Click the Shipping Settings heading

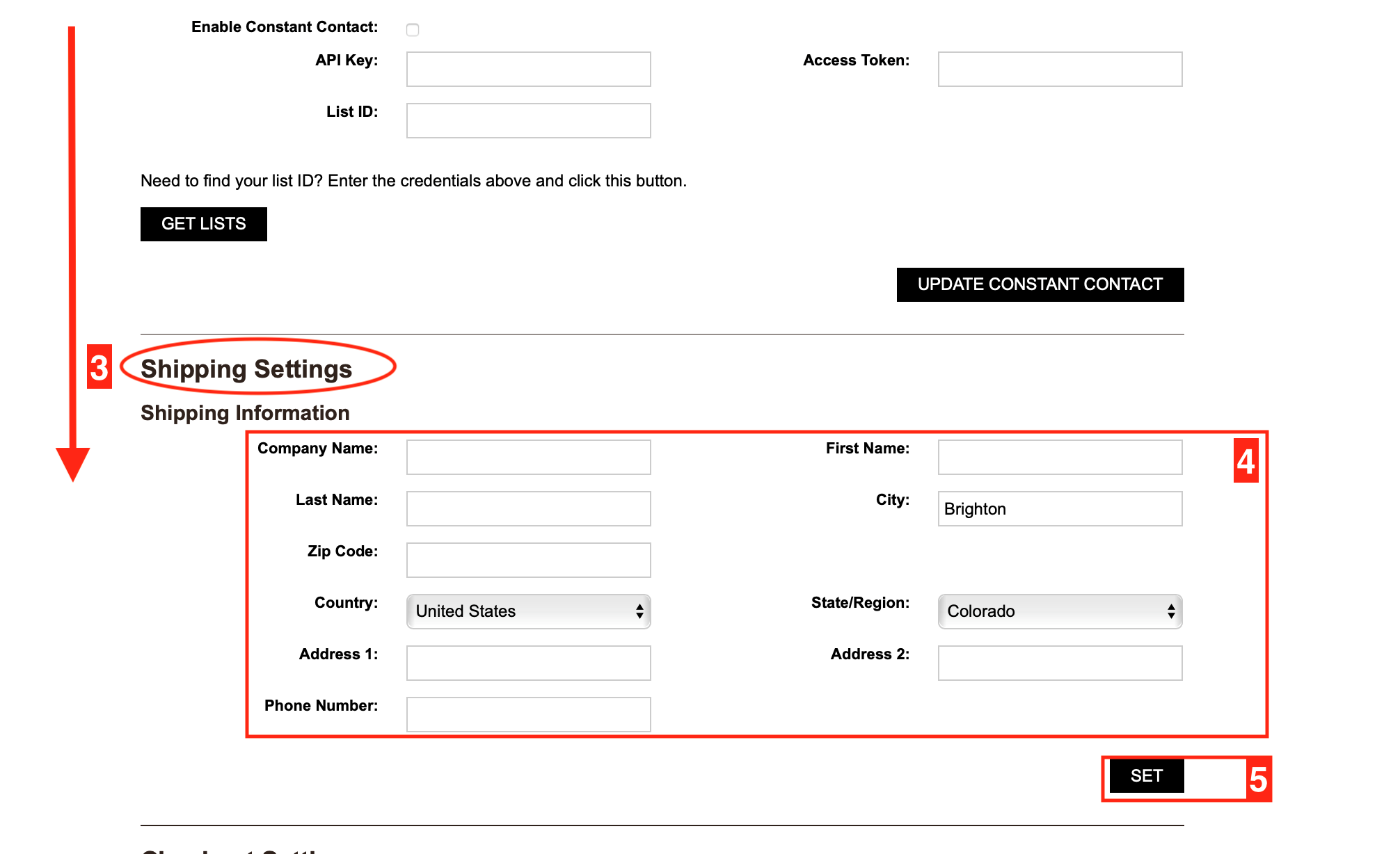pos(246,369)
